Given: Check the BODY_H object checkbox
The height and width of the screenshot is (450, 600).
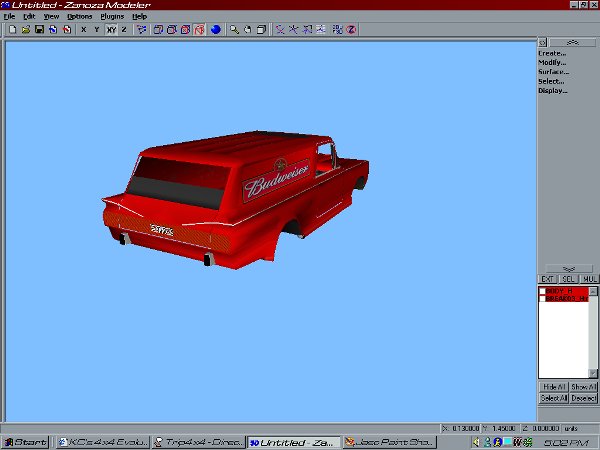Looking at the screenshot, I should point(542,291).
